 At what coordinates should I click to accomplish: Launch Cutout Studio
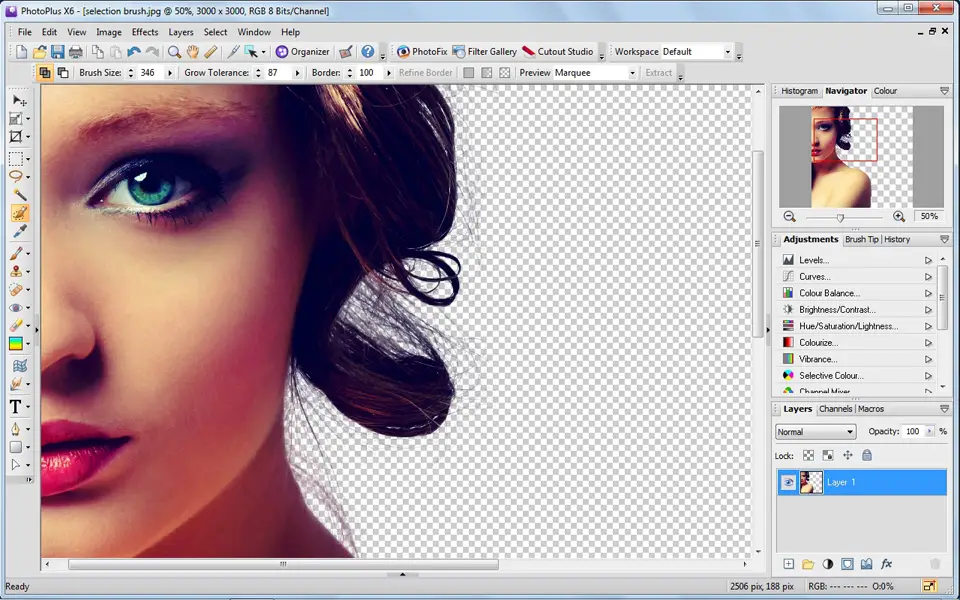pos(558,52)
